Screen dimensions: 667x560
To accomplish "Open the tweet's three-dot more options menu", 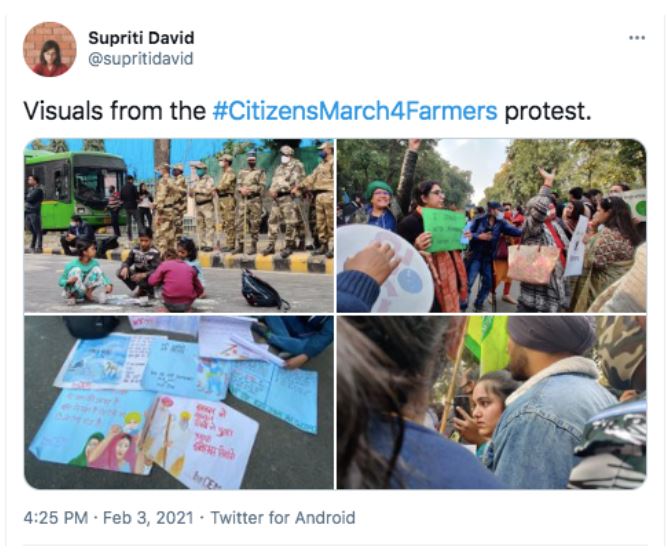I will click(637, 38).
